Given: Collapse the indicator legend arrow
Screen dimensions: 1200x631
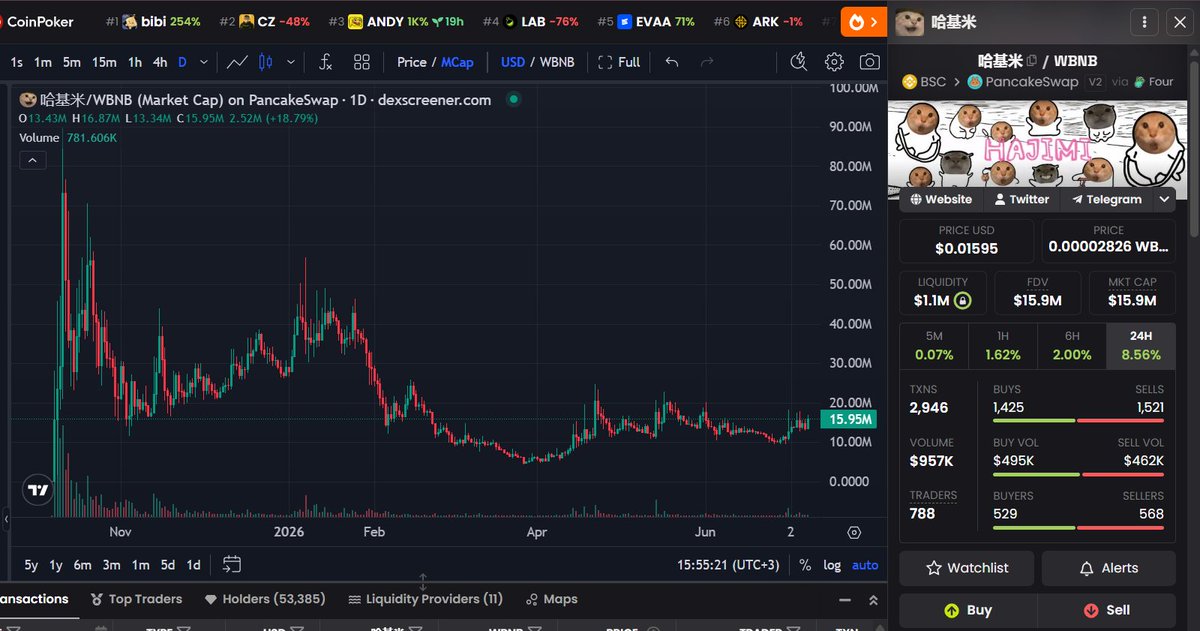Looking at the screenshot, I should [32, 160].
